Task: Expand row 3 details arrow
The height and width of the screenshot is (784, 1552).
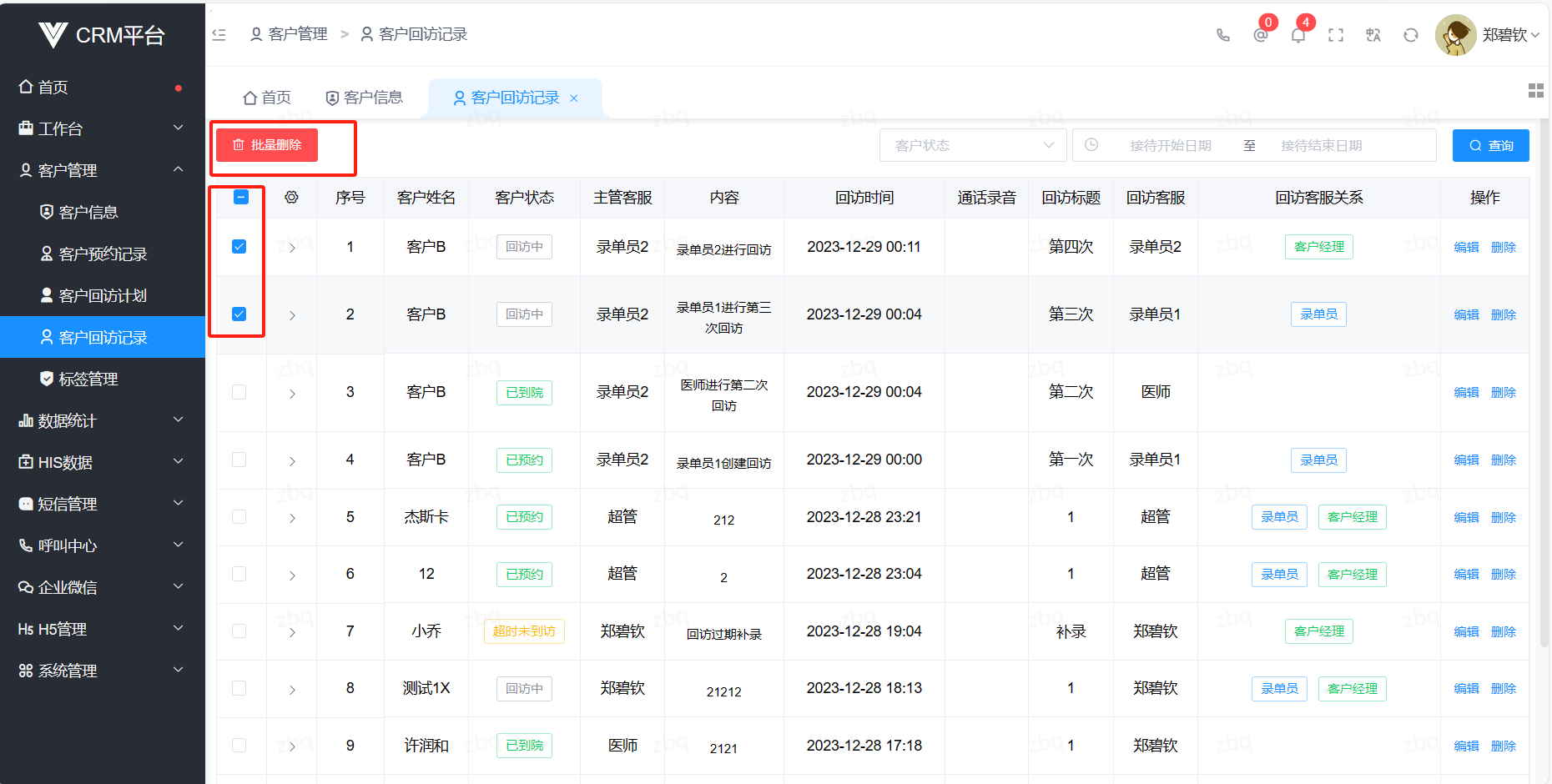Action: pyautogui.click(x=292, y=394)
